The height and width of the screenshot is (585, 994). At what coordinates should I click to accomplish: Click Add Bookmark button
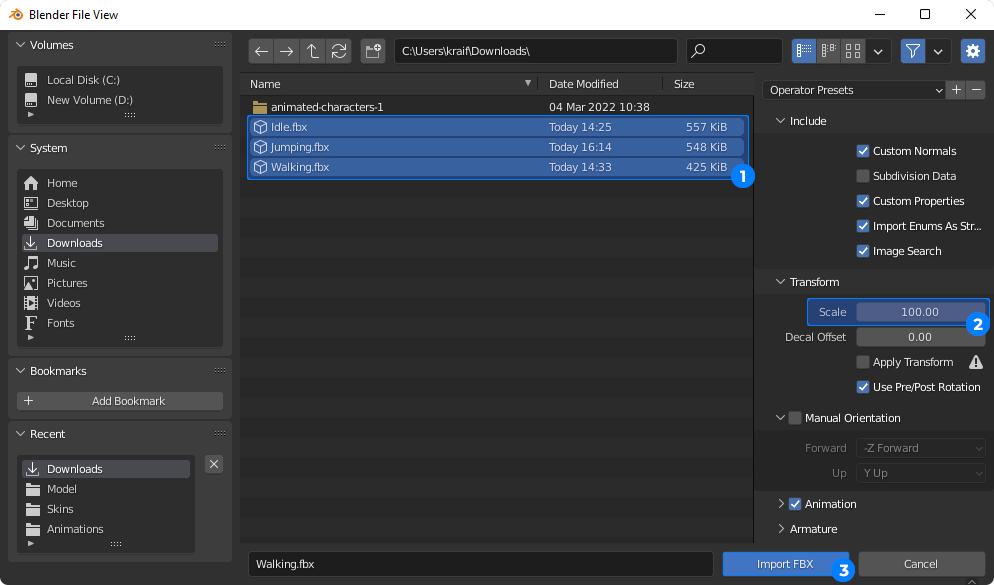pyautogui.click(x=120, y=401)
